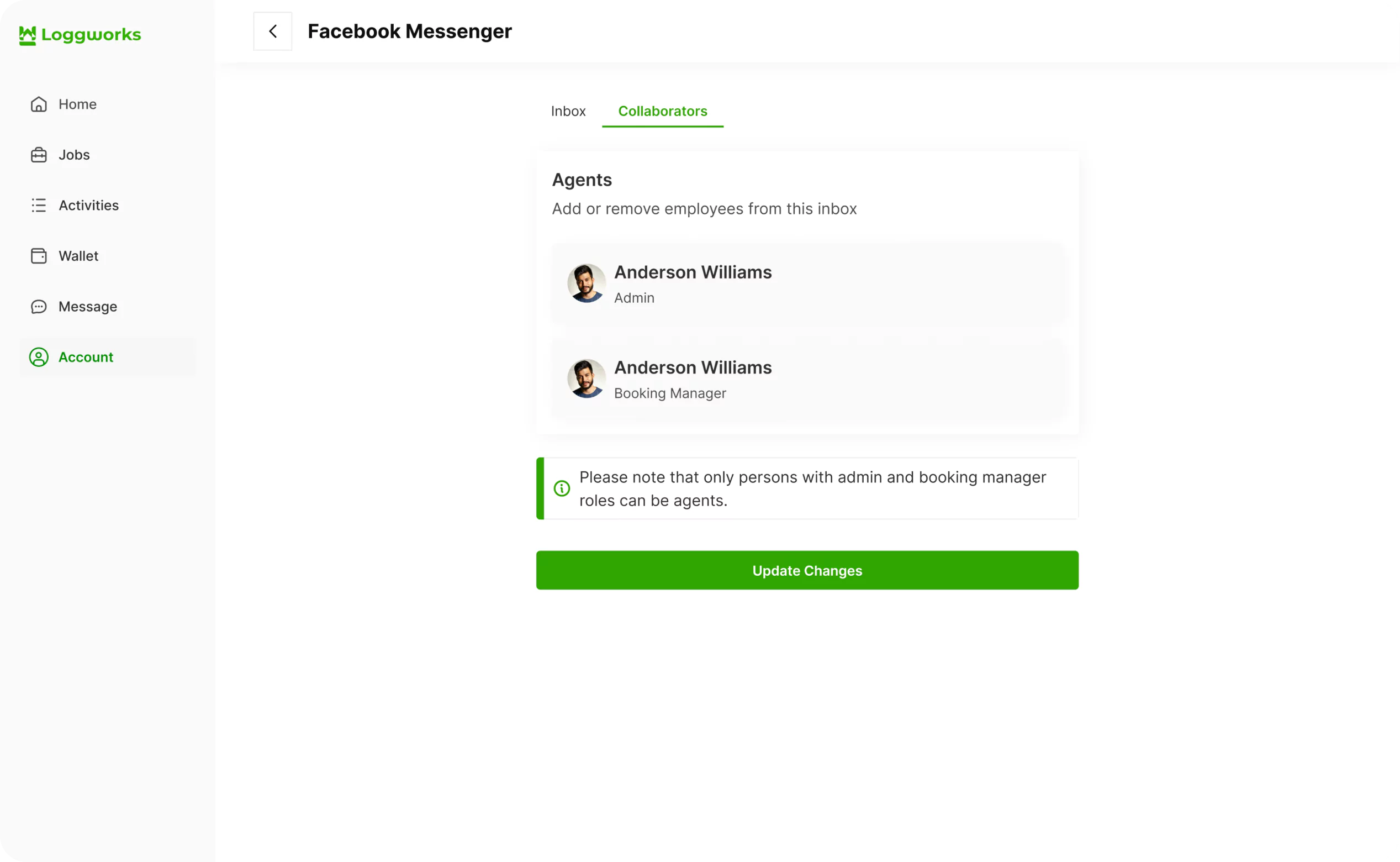Open Home from the sidebar

pyautogui.click(x=77, y=104)
